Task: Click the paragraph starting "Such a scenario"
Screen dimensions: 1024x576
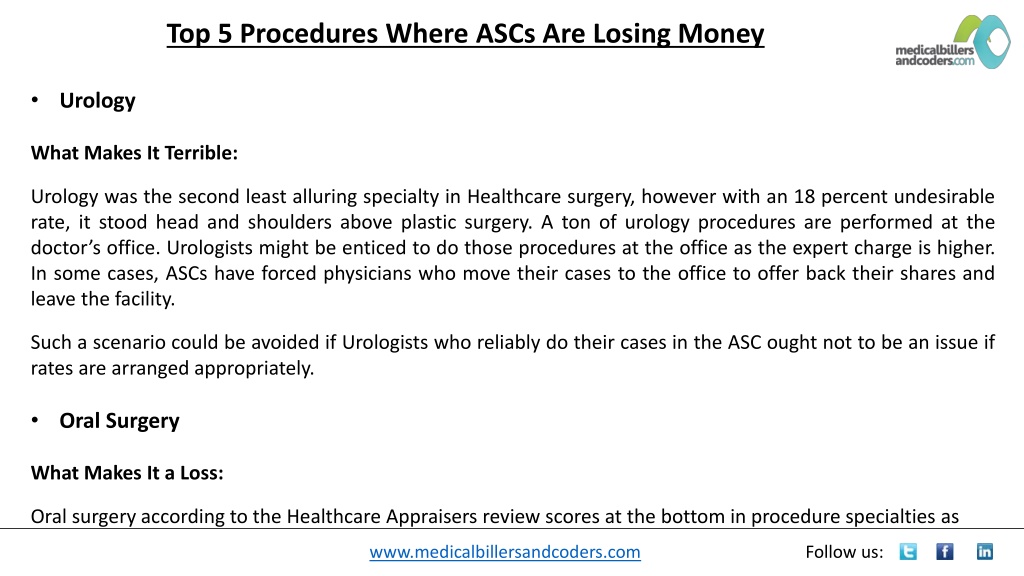Action: tap(513, 355)
